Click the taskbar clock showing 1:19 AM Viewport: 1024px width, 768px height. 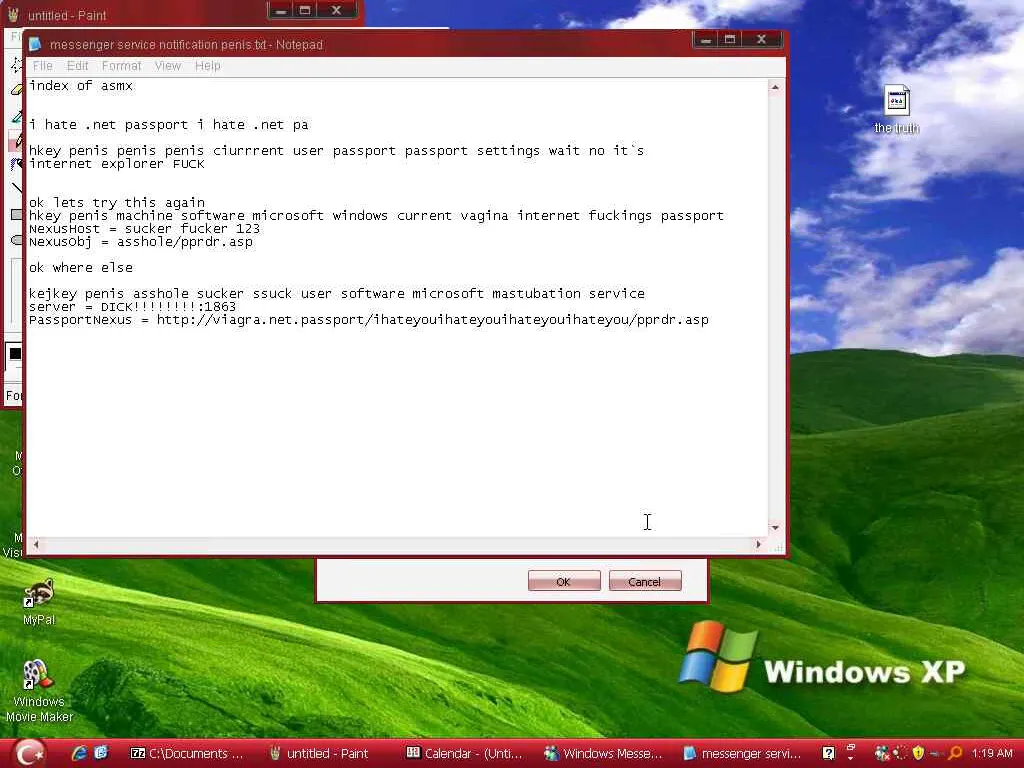pyautogui.click(x=992, y=754)
